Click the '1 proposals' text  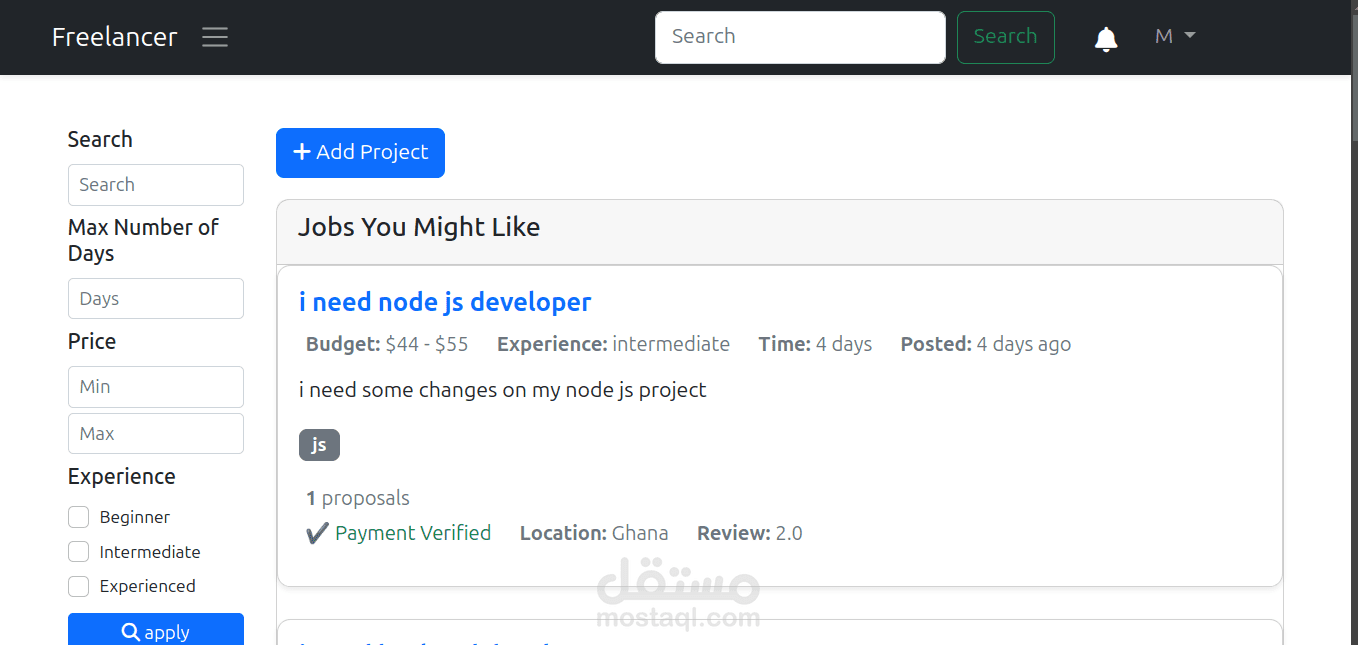(x=358, y=498)
